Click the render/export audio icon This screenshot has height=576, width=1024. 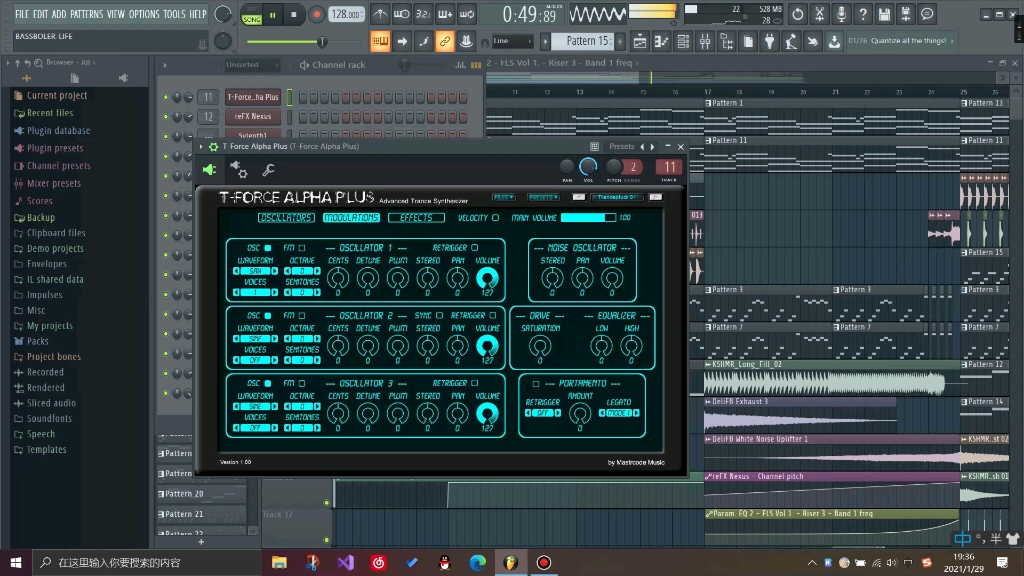pos(906,14)
